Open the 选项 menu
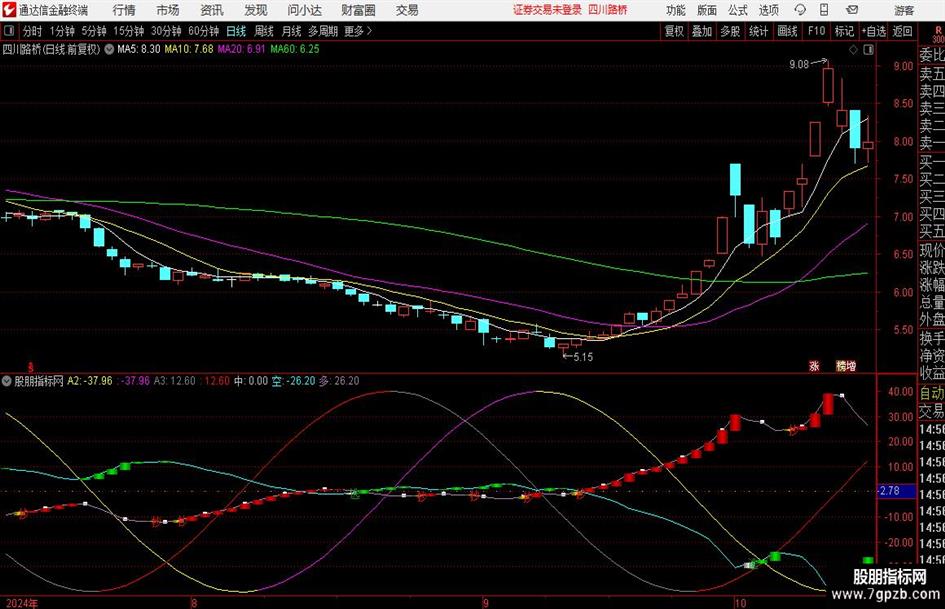 (769, 10)
